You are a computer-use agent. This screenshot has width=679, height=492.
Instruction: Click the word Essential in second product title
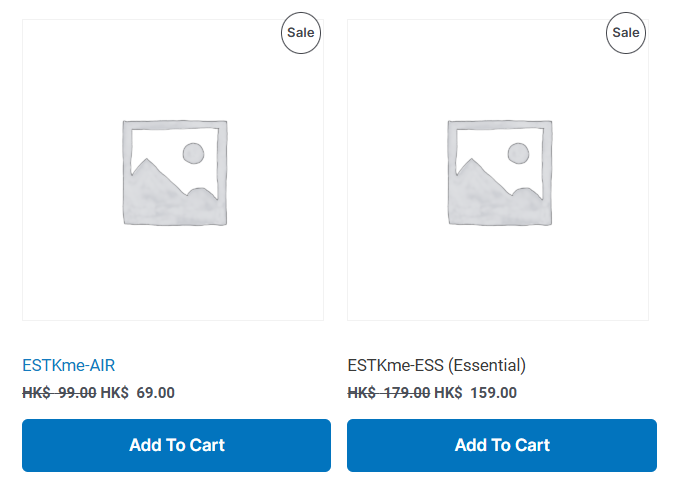coord(487,365)
